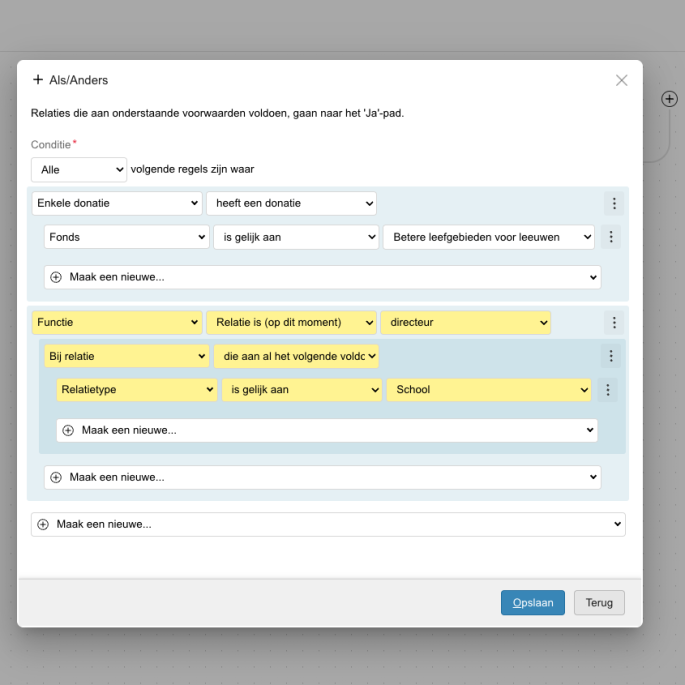
Task: Open the three-dot menu for Enkele donatie row
Action: pyautogui.click(x=614, y=203)
